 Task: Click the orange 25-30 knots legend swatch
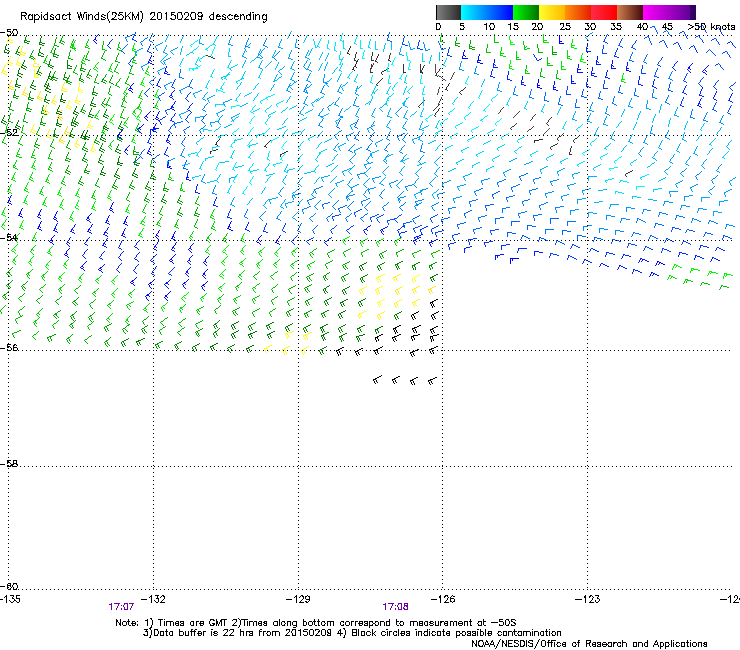coord(578,12)
